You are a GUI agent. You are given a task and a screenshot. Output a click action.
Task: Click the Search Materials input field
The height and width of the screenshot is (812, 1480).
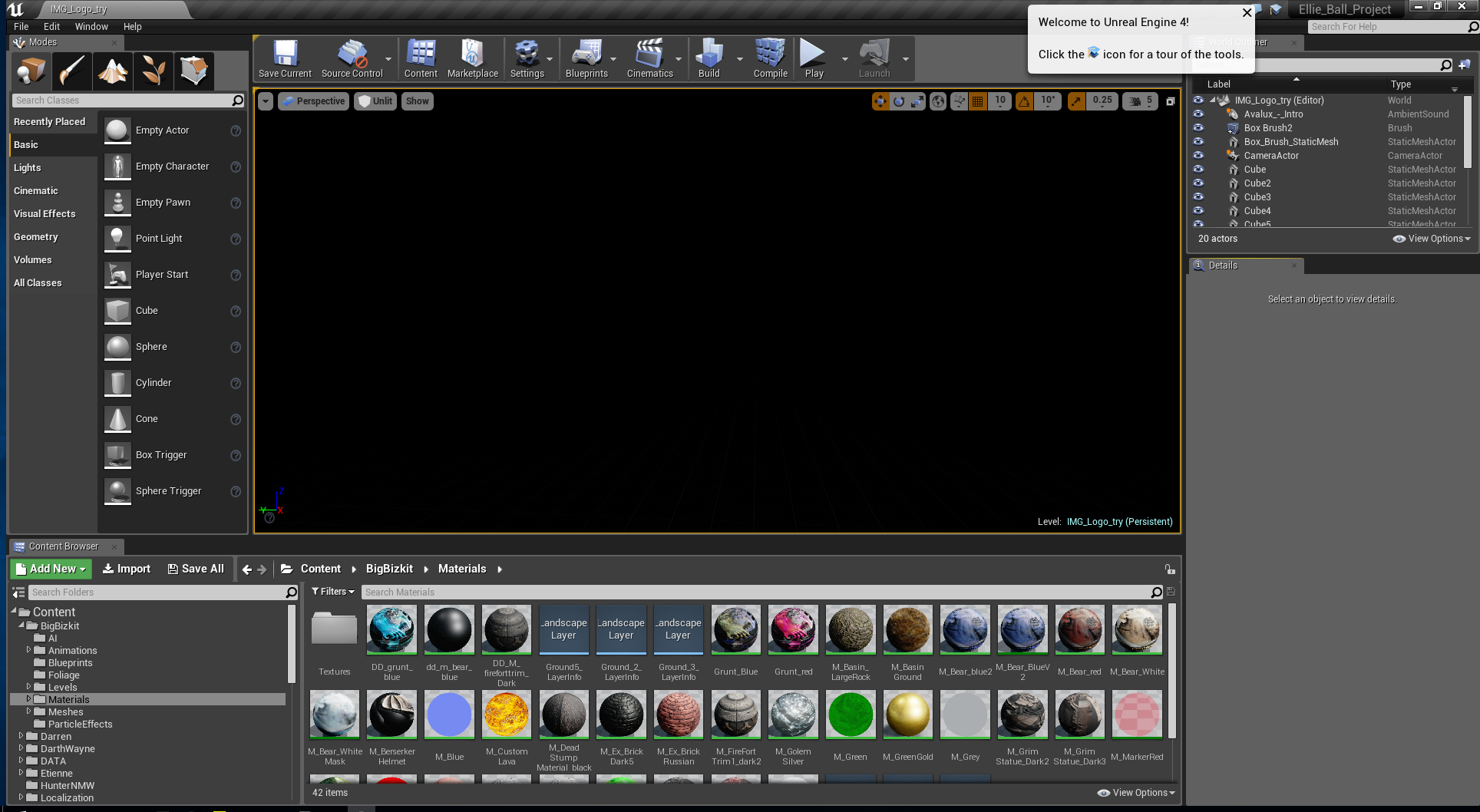[x=763, y=592]
